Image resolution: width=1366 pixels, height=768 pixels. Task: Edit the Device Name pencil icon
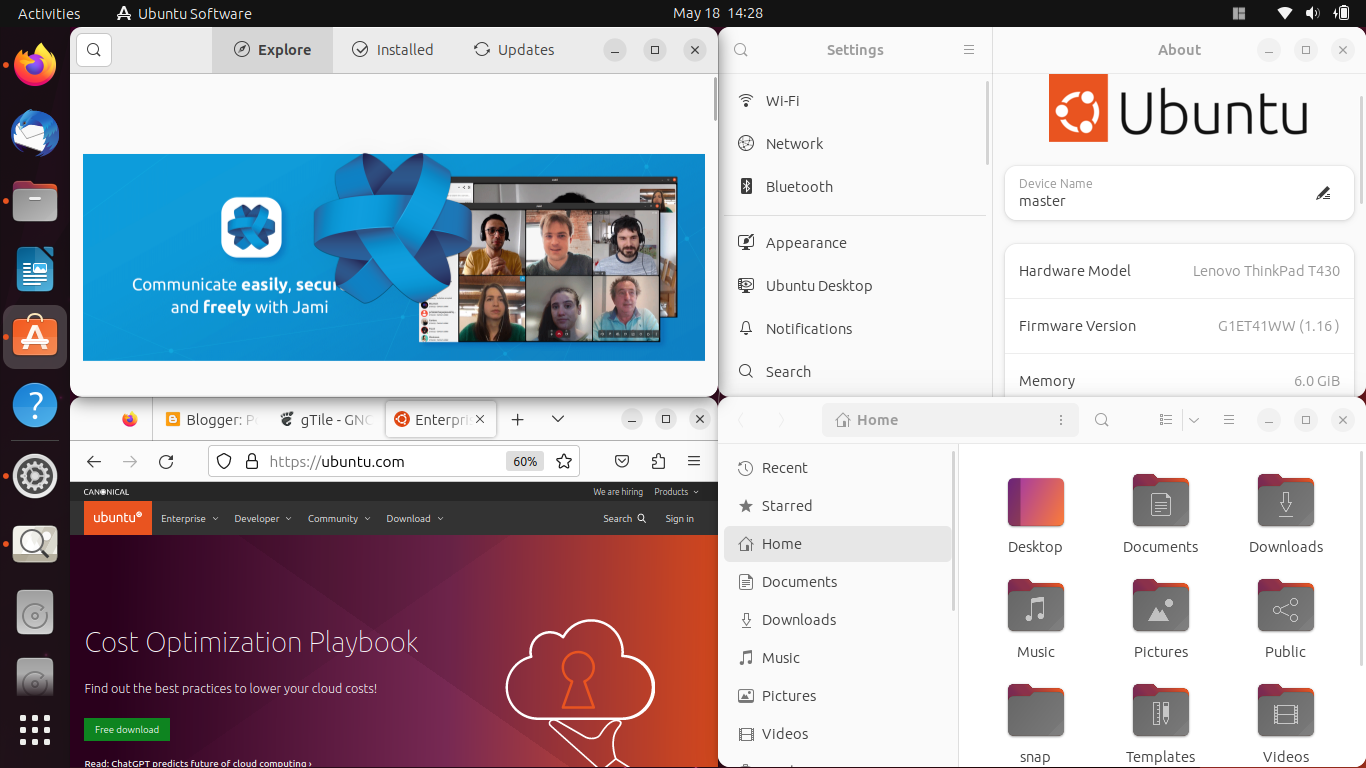coord(1323,193)
